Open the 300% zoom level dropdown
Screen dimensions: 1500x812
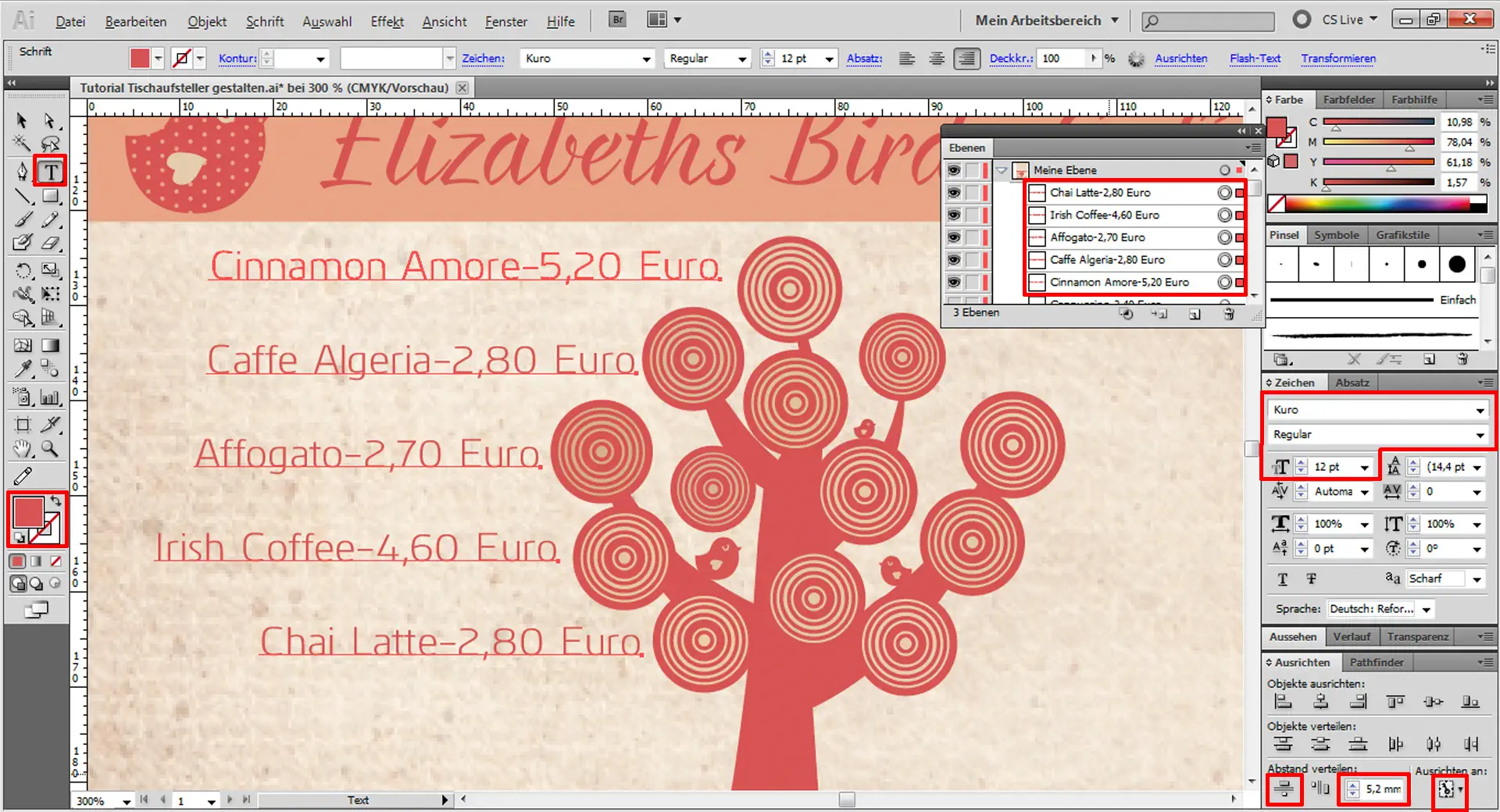[127, 801]
